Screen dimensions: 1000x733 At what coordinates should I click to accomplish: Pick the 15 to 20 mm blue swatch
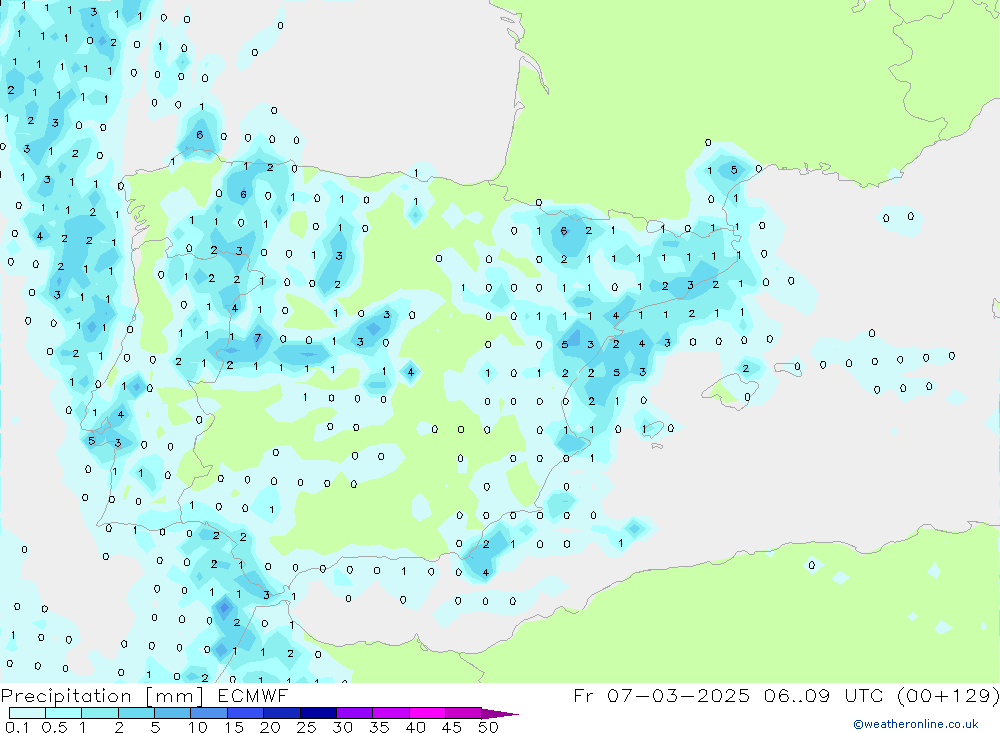(x=246, y=713)
